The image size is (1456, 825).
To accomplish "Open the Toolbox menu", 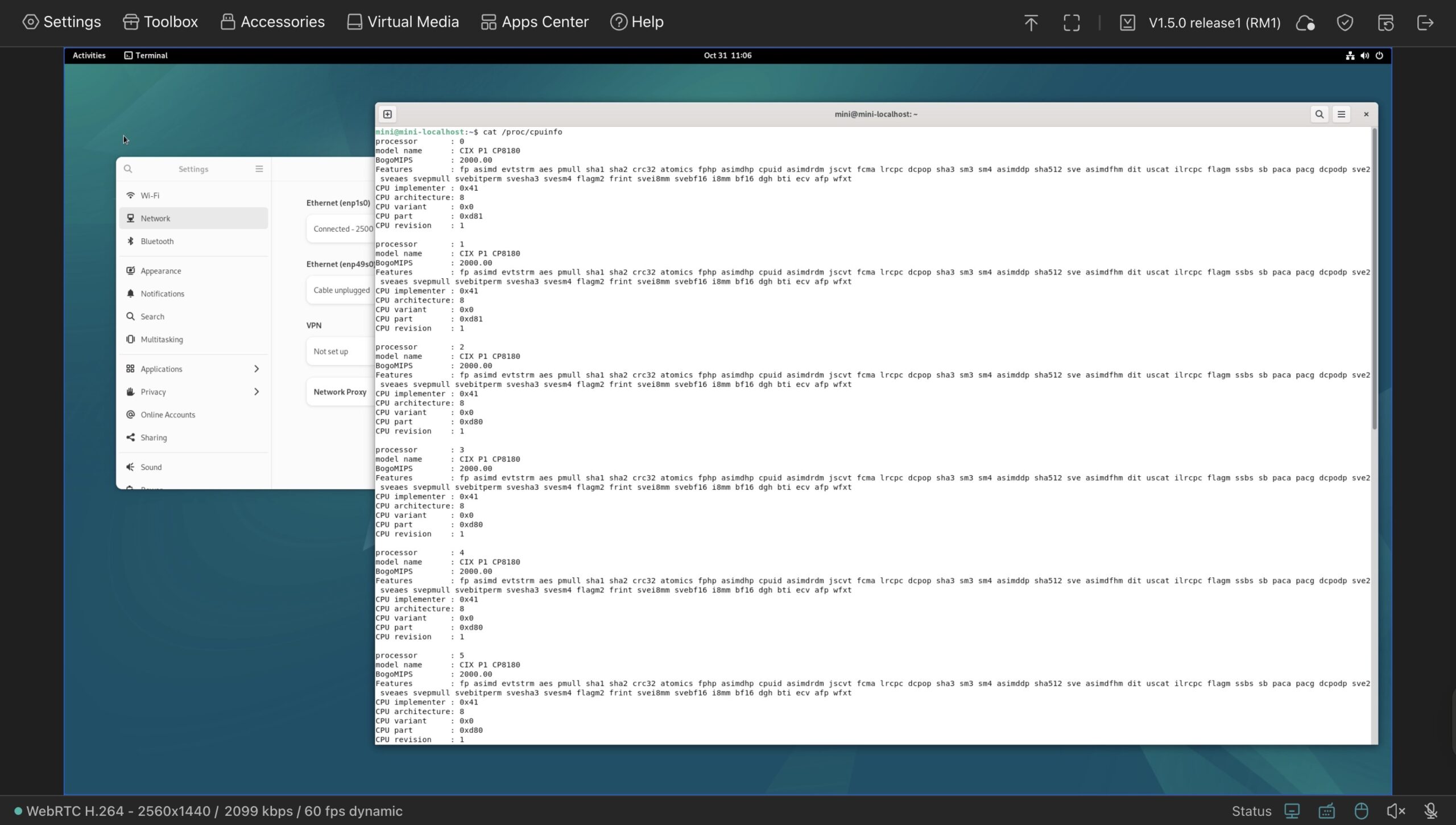I will pyautogui.click(x=160, y=22).
